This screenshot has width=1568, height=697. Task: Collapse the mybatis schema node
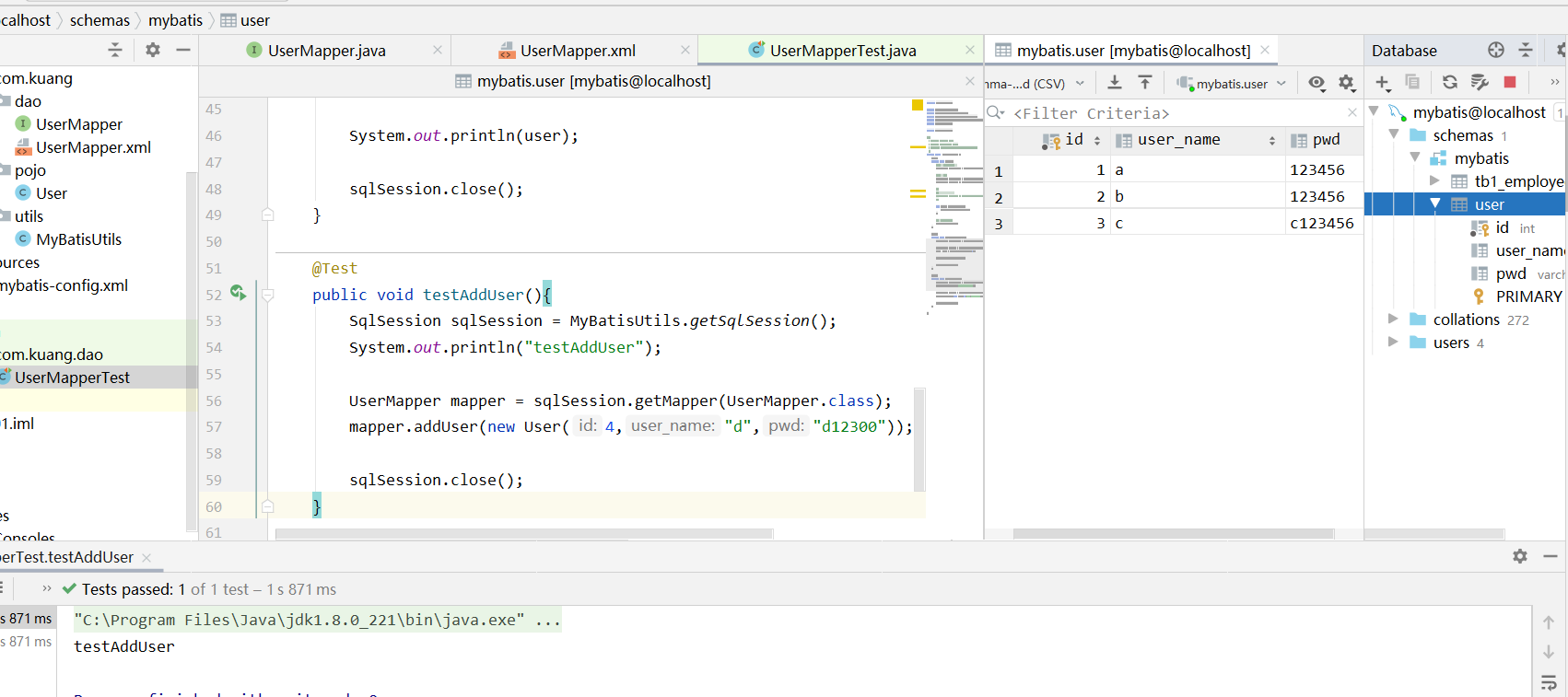(x=1415, y=157)
